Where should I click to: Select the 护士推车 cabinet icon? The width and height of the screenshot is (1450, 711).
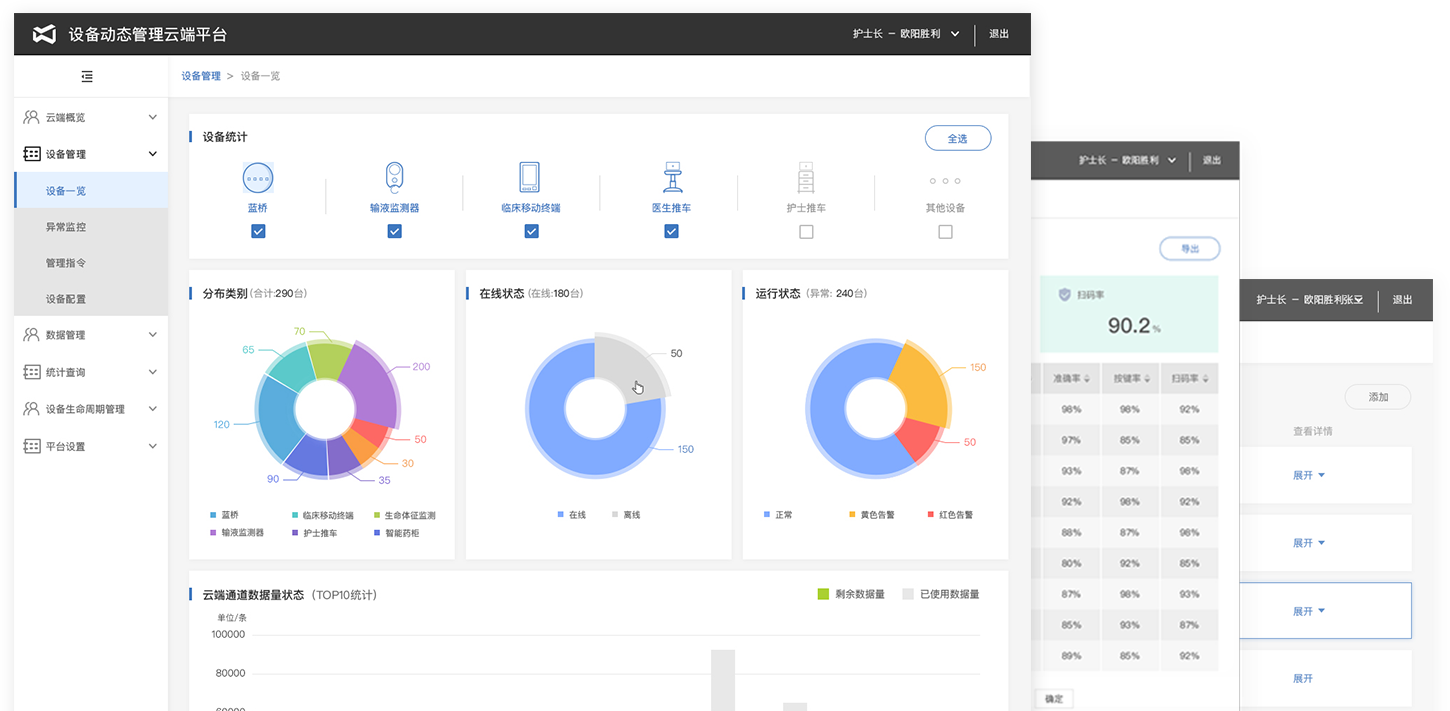pyautogui.click(x=806, y=178)
